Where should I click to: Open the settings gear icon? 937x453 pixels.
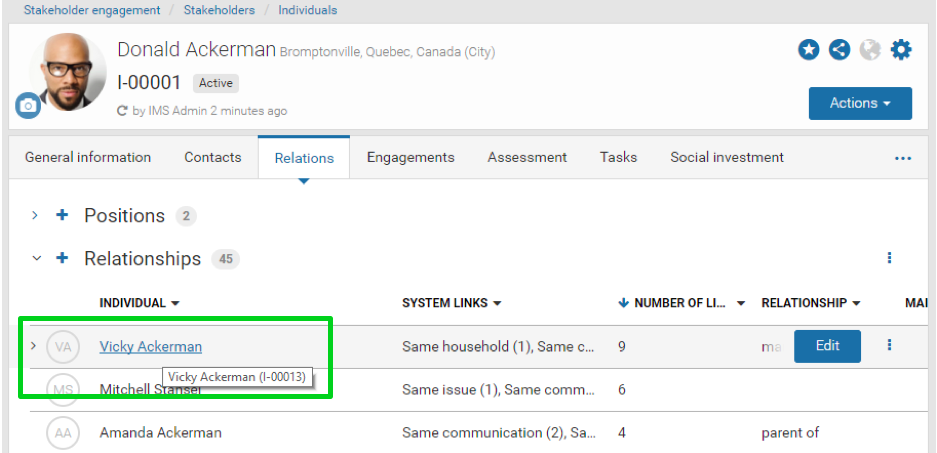901,50
